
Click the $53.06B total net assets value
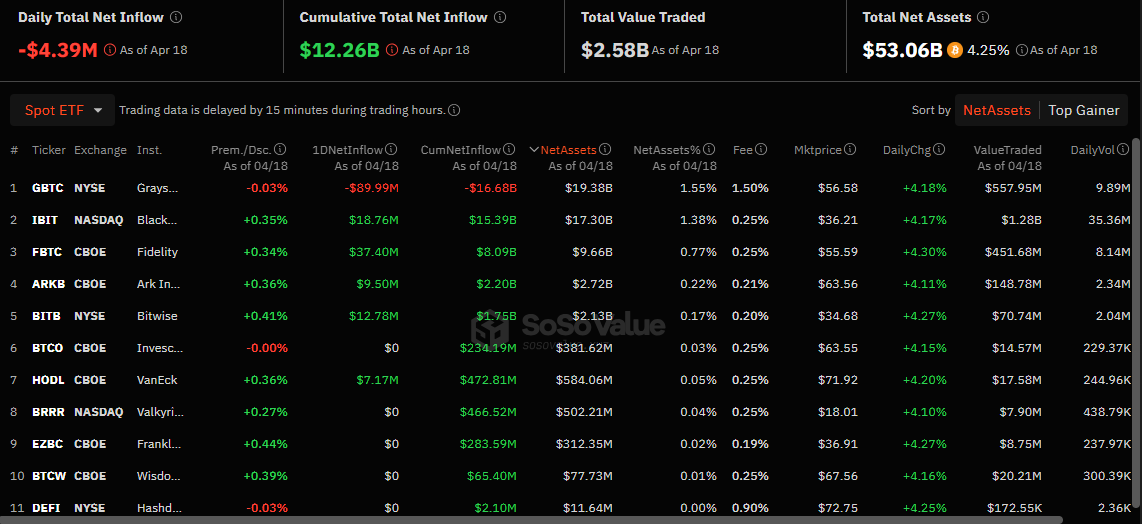(x=902, y=50)
